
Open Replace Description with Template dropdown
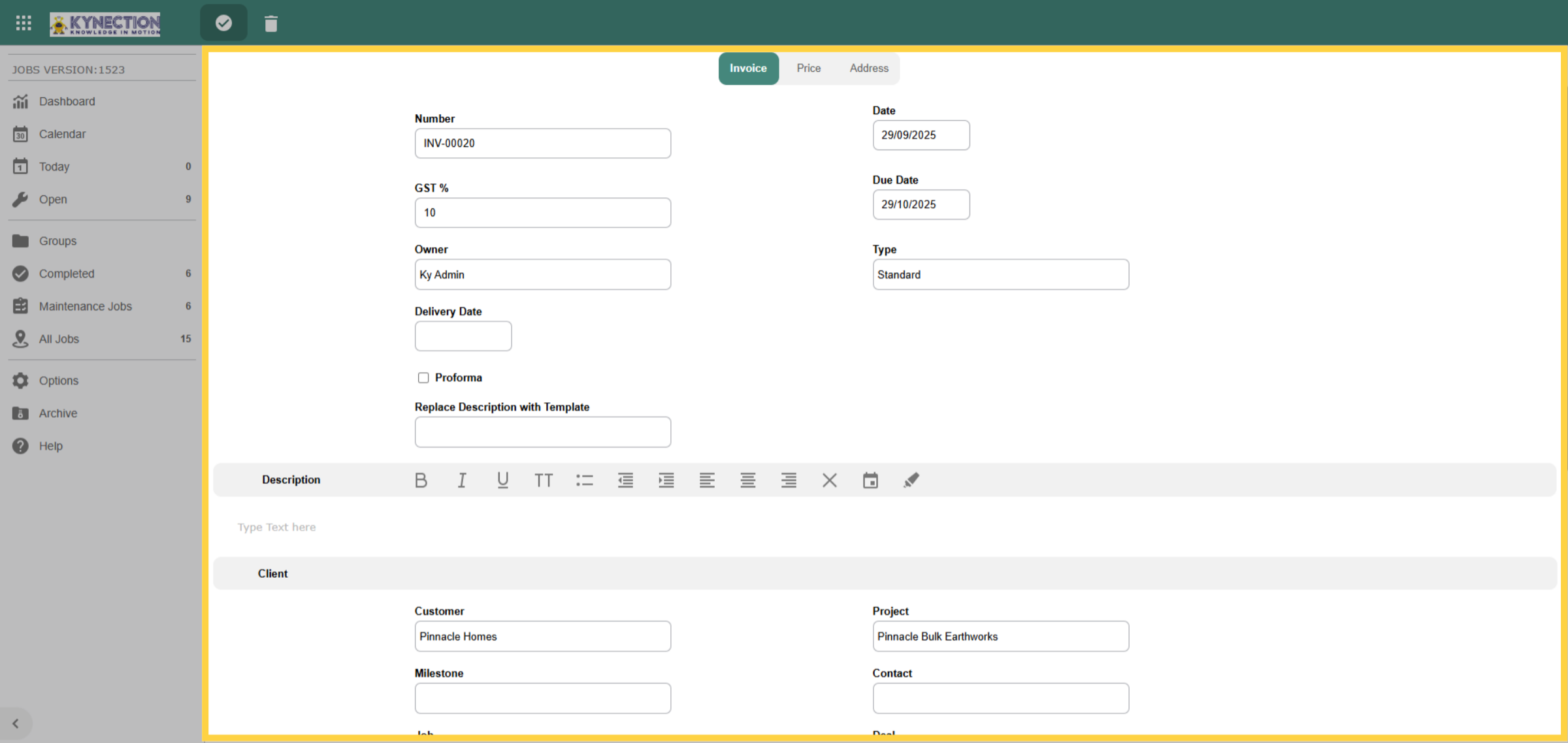pos(542,432)
